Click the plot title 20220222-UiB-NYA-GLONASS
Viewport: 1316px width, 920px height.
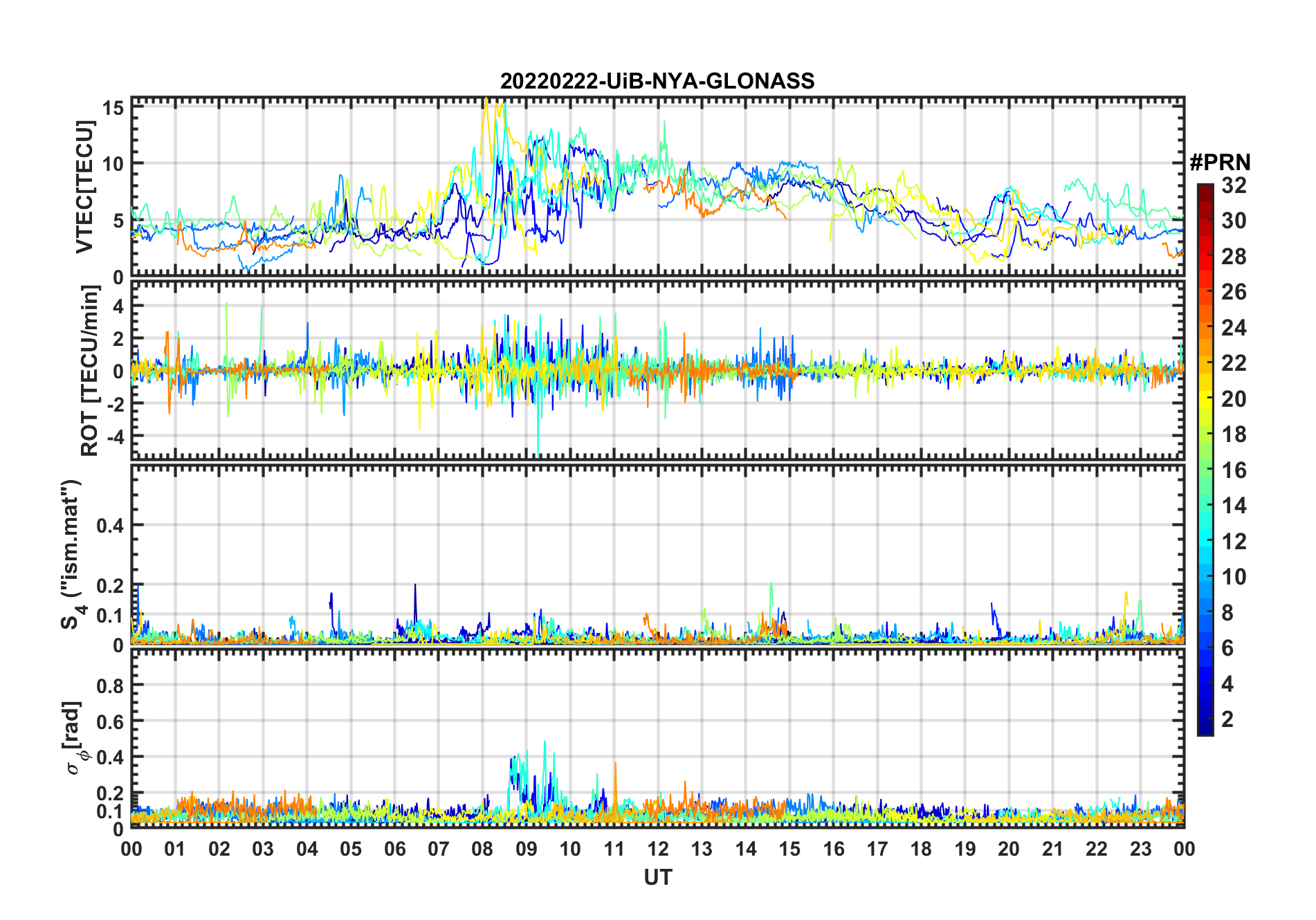(x=657, y=81)
